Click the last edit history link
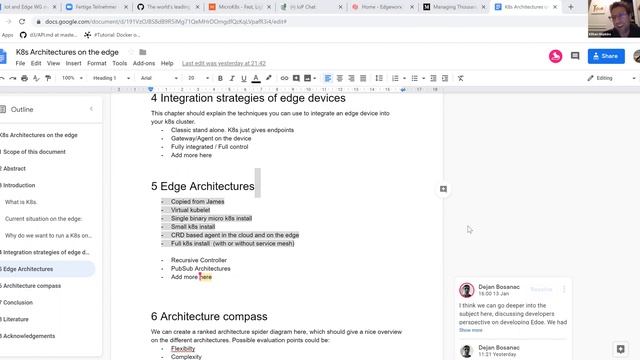This screenshot has width=640, height=360. click(x=224, y=63)
